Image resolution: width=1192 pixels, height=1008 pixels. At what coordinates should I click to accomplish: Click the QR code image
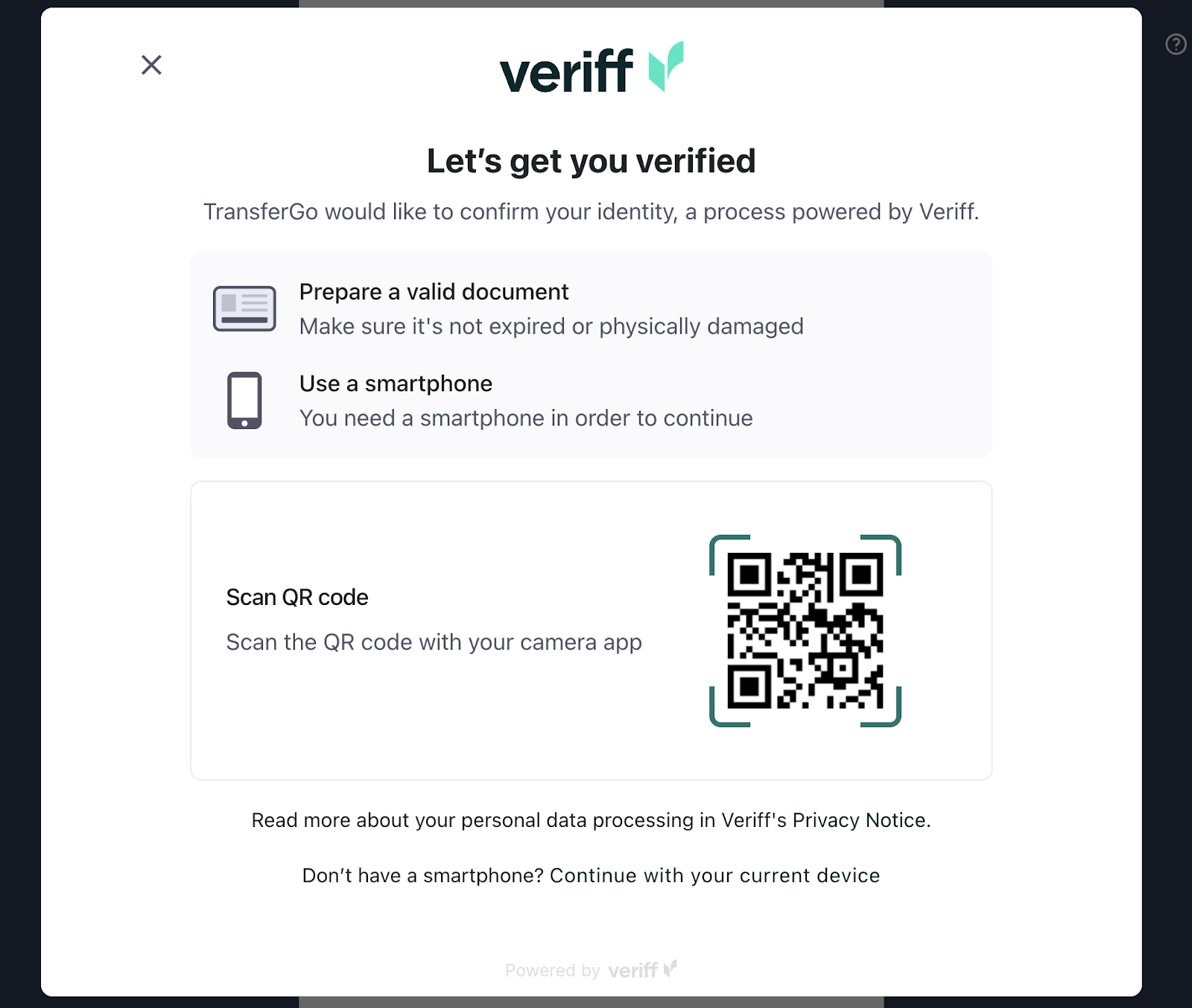tap(805, 630)
